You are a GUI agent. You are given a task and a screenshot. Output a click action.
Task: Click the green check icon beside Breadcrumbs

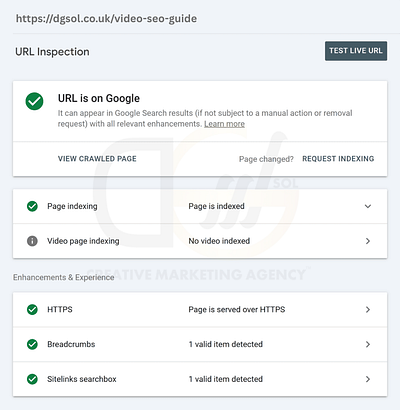click(32, 344)
